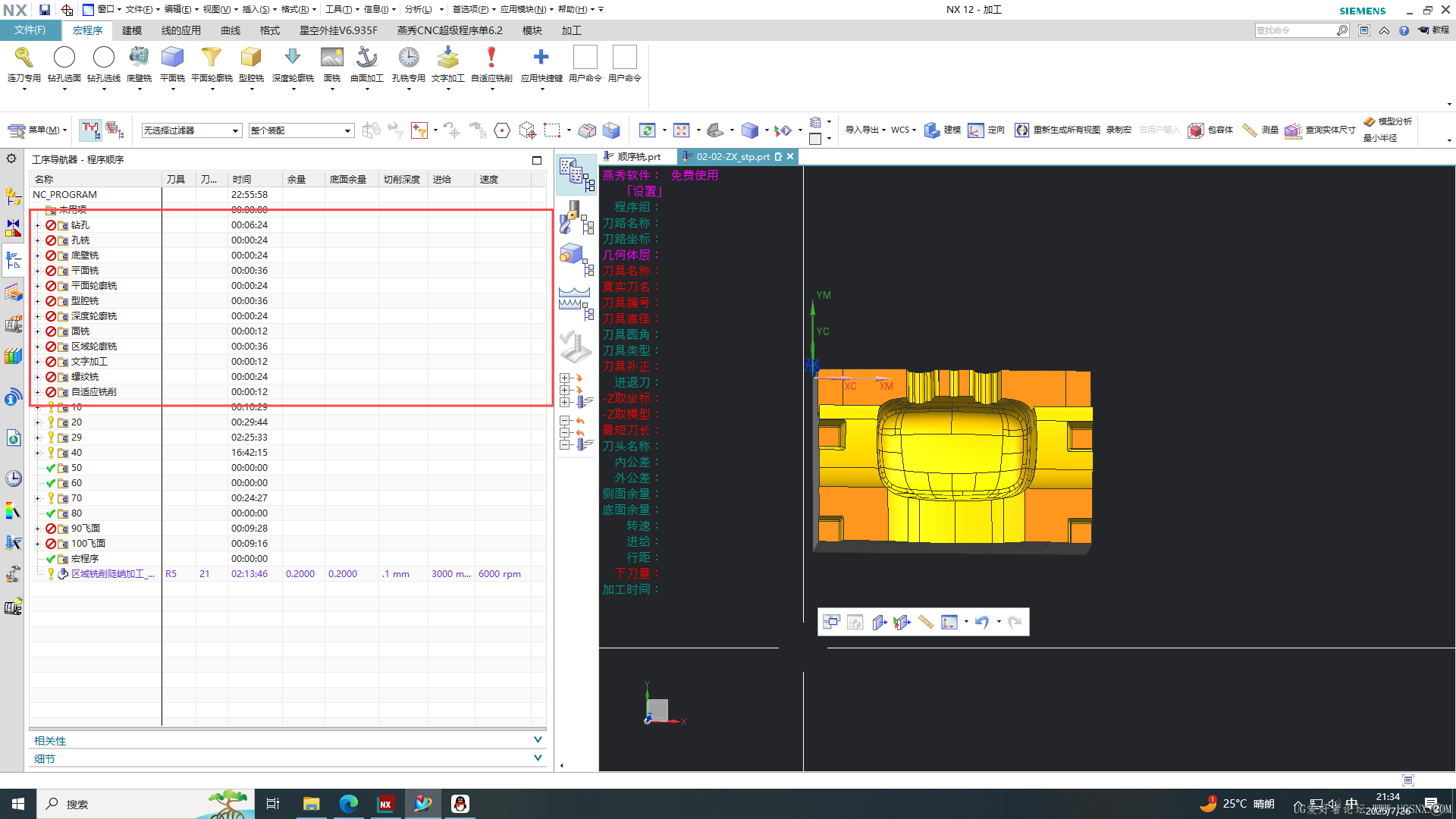Click the undo arrow in view toolbar
The height and width of the screenshot is (819, 1456).
coord(982,623)
